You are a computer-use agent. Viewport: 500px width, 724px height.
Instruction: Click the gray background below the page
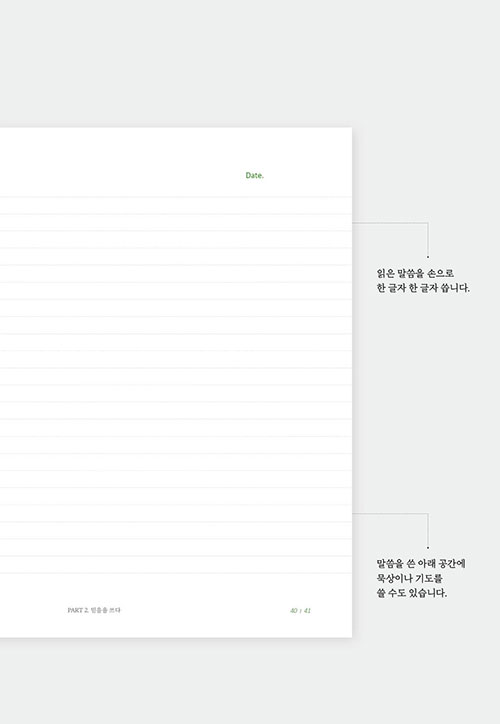(x=250, y=682)
